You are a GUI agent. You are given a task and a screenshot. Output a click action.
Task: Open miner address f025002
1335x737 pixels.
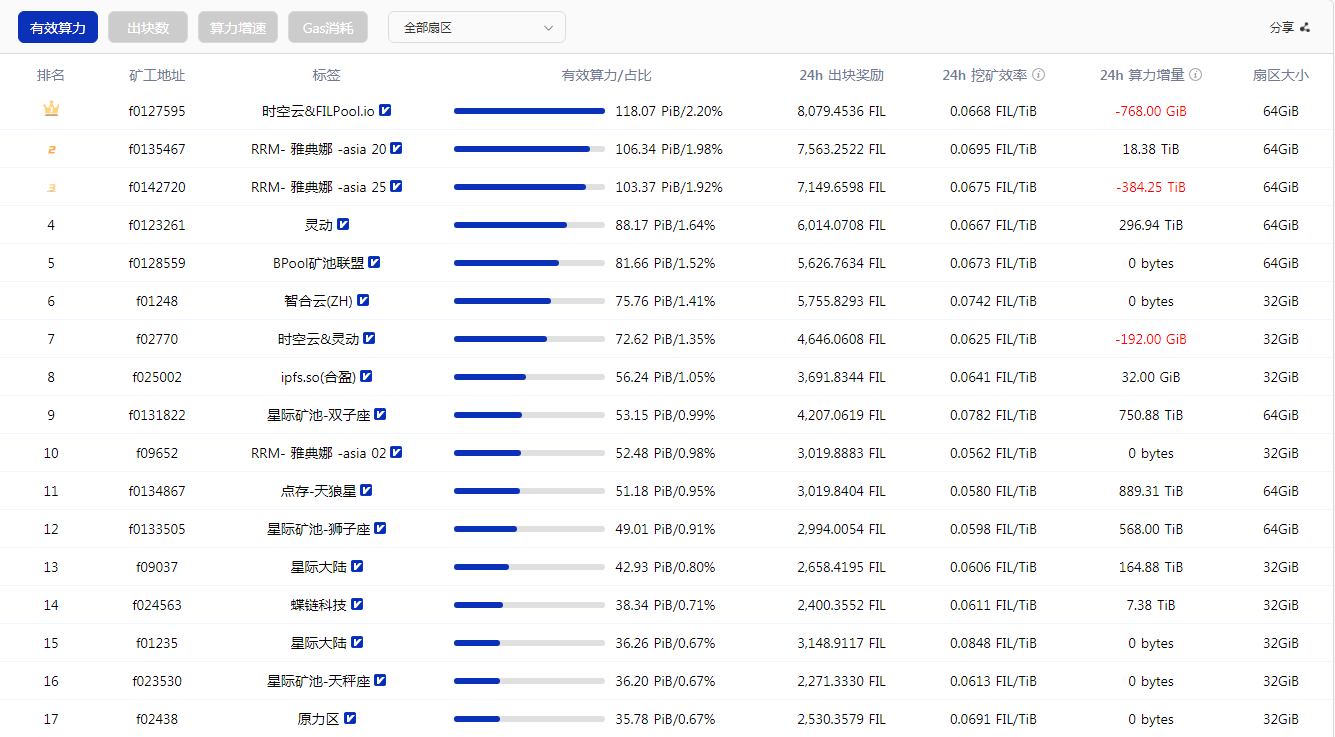pyautogui.click(x=157, y=377)
